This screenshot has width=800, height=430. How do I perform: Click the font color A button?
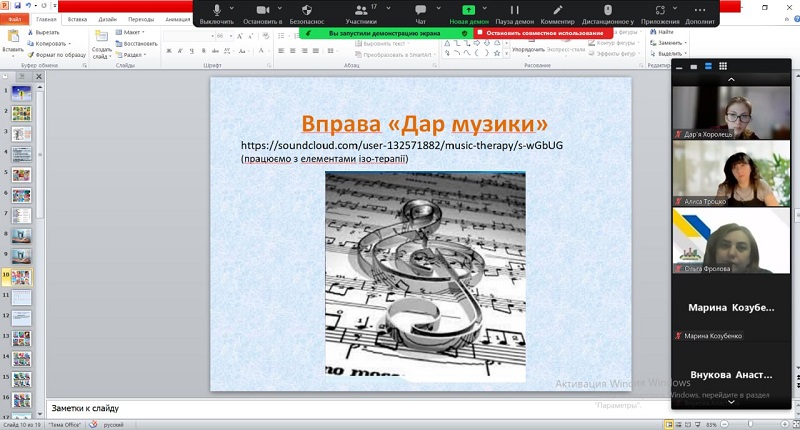pyautogui.click(x=261, y=51)
